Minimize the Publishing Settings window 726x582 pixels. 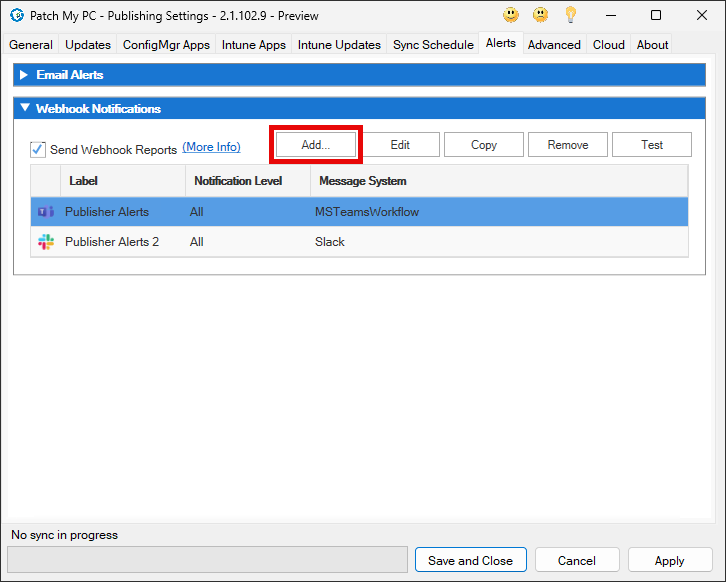point(611,15)
